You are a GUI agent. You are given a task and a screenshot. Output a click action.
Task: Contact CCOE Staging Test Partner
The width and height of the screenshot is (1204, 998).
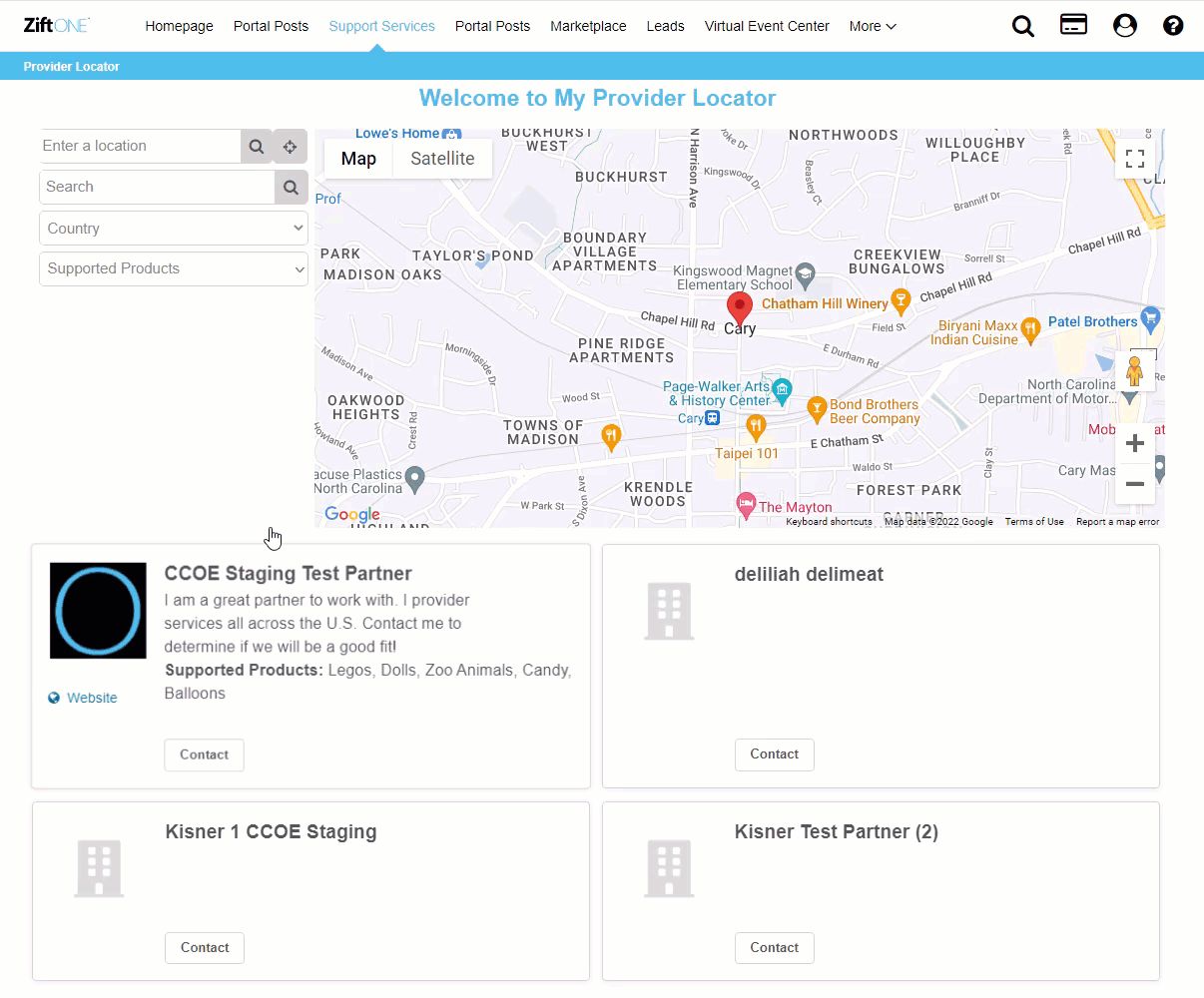[204, 755]
